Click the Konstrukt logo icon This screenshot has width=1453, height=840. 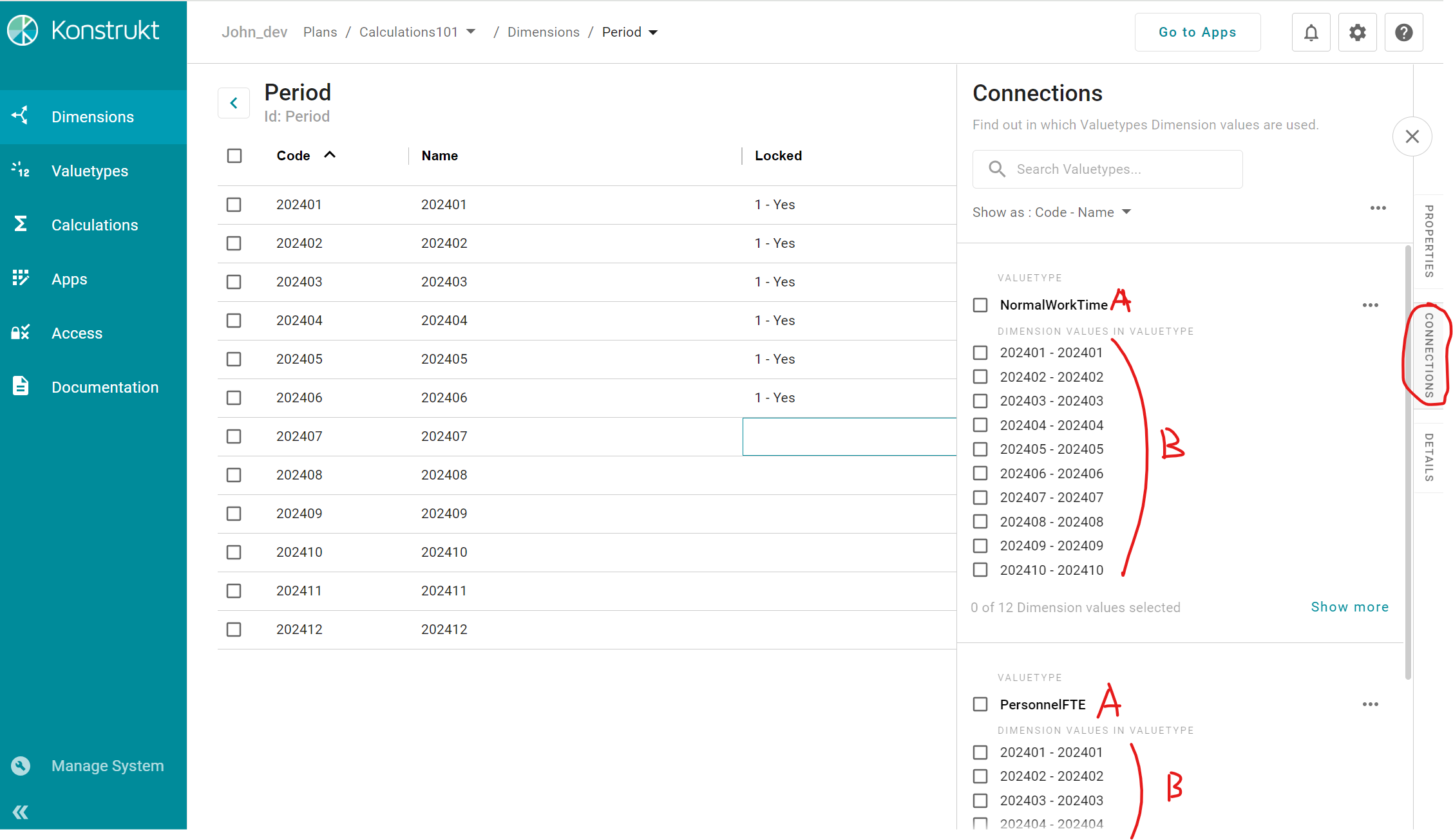[x=23, y=30]
